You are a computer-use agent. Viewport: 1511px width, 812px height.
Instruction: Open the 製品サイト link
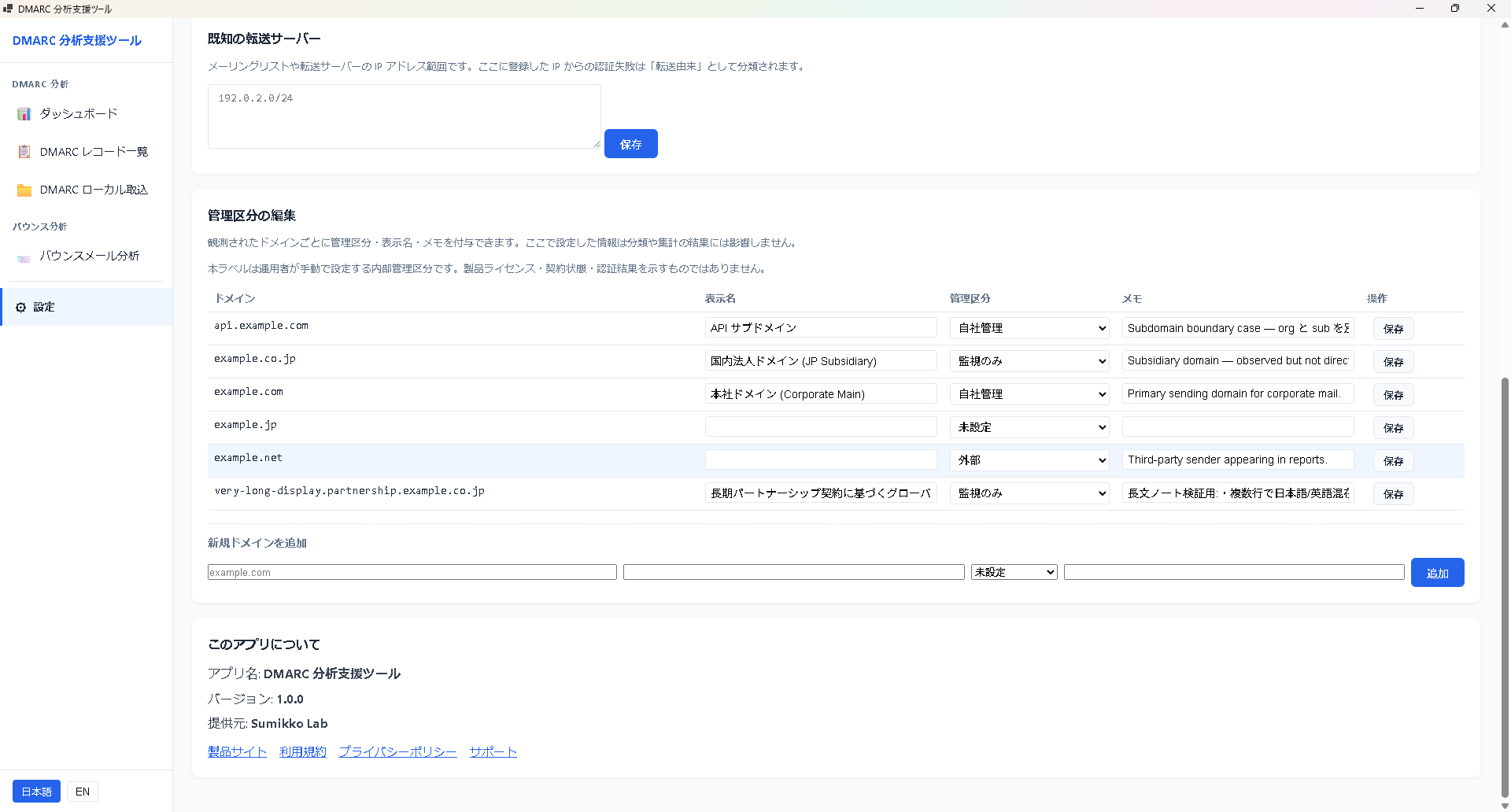(x=237, y=752)
